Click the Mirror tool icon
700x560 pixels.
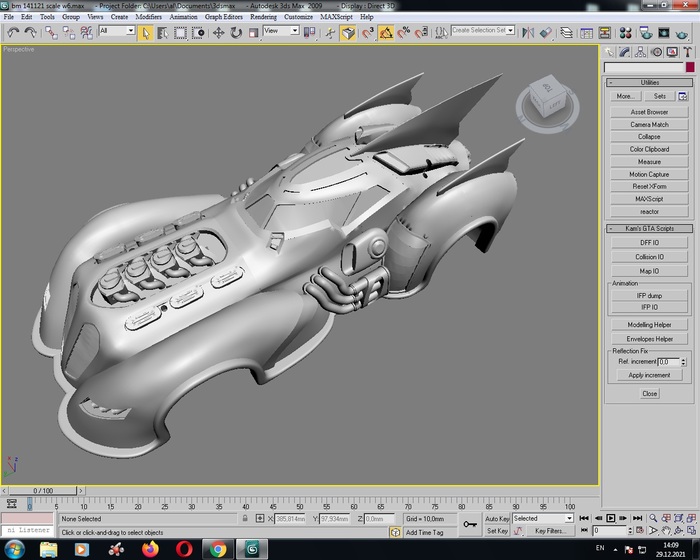coord(528,33)
